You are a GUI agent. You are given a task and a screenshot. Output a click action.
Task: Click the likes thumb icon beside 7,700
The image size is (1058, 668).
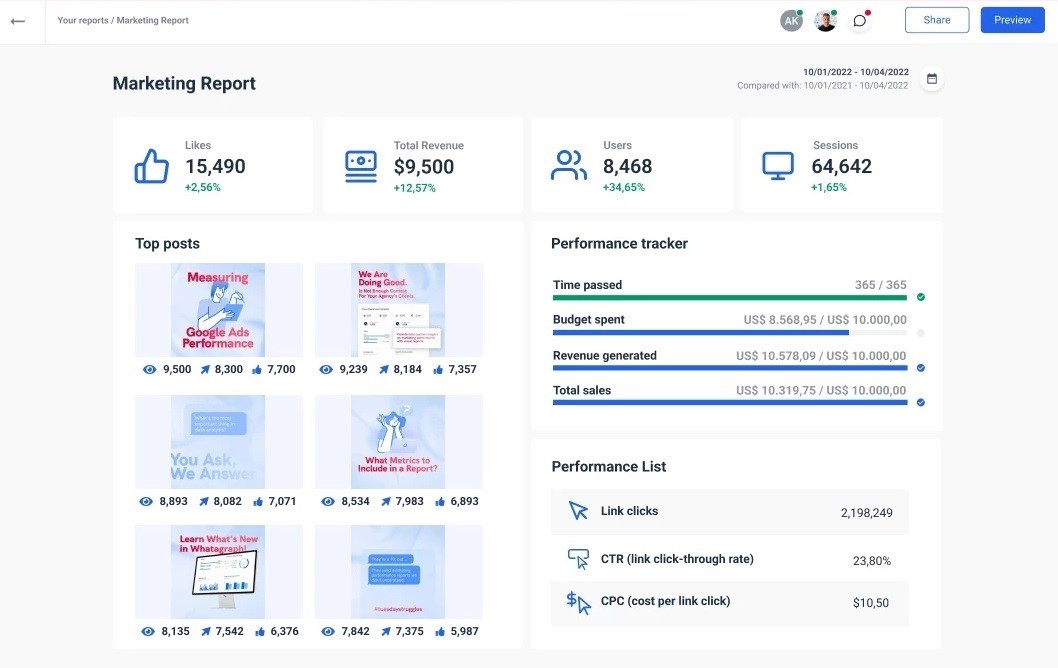257,370
